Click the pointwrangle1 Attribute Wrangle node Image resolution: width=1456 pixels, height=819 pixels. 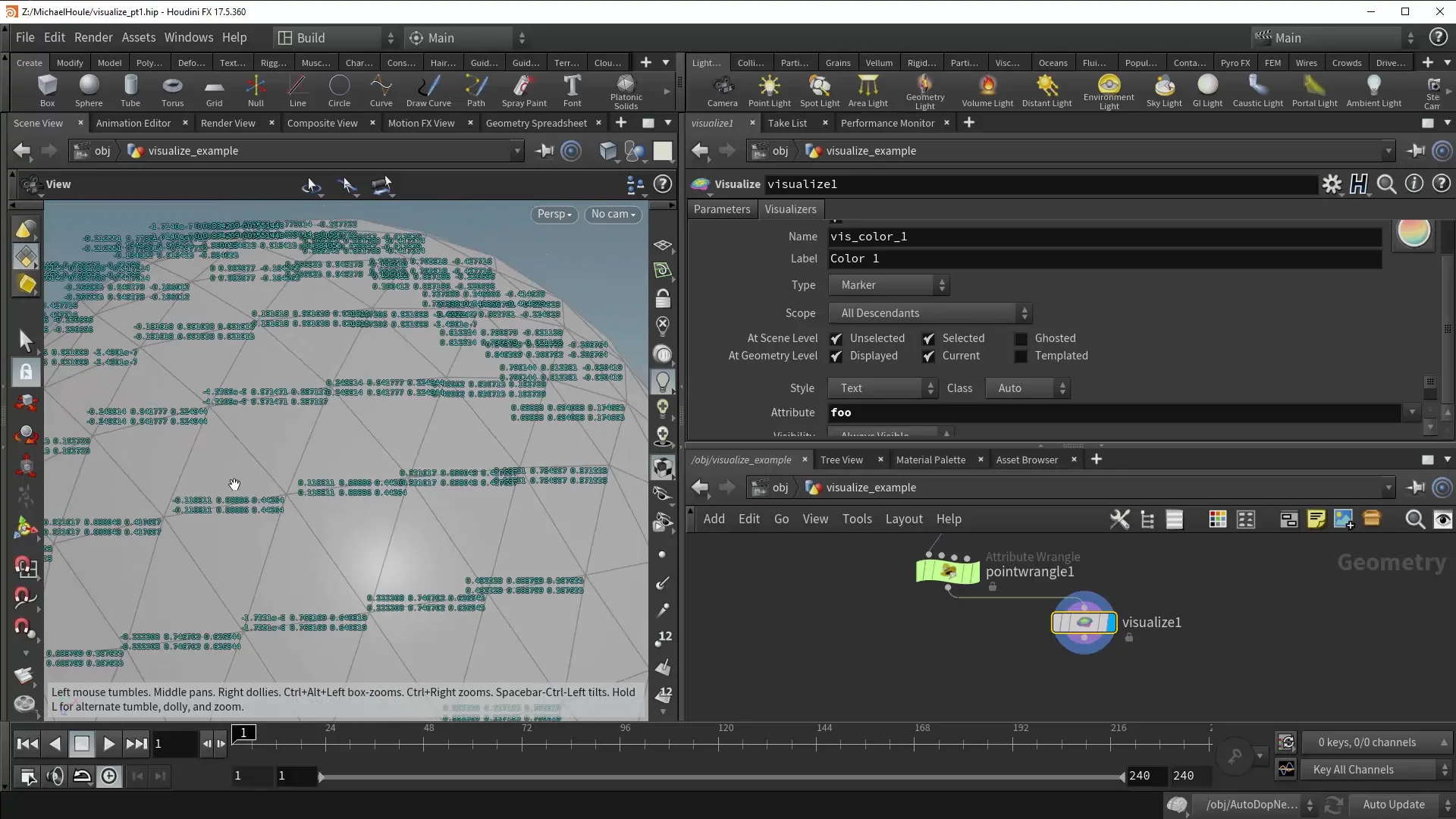(947, 570)
